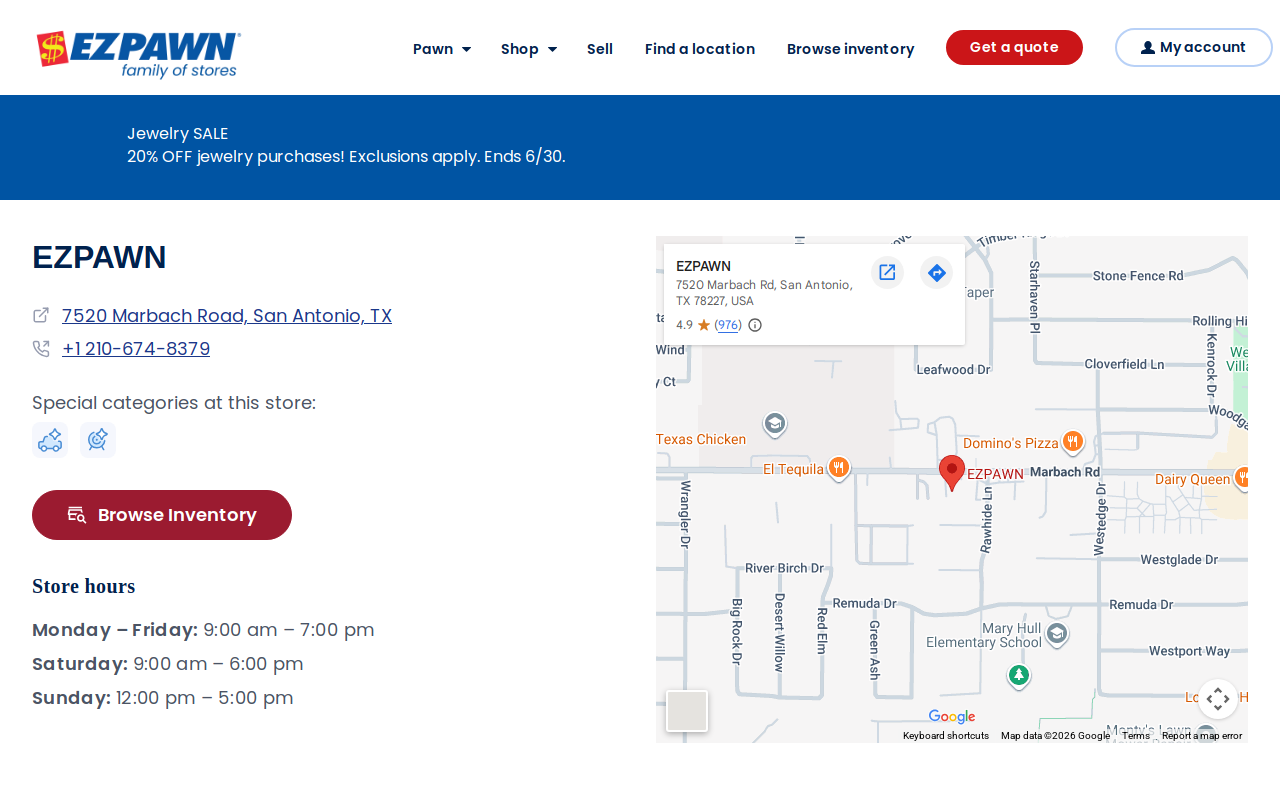
Task: Click the Mary Hull Elementary School marker
Action: tap(1056, 634)
